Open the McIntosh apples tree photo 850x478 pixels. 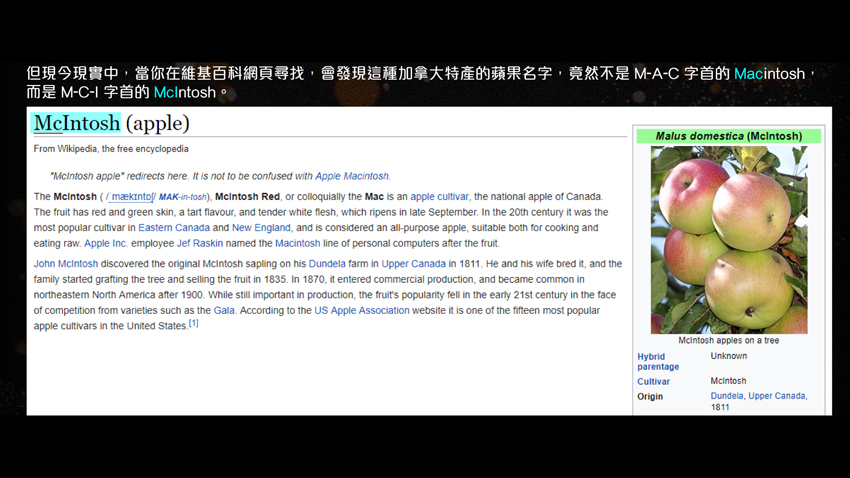click(x=729, y=240)
